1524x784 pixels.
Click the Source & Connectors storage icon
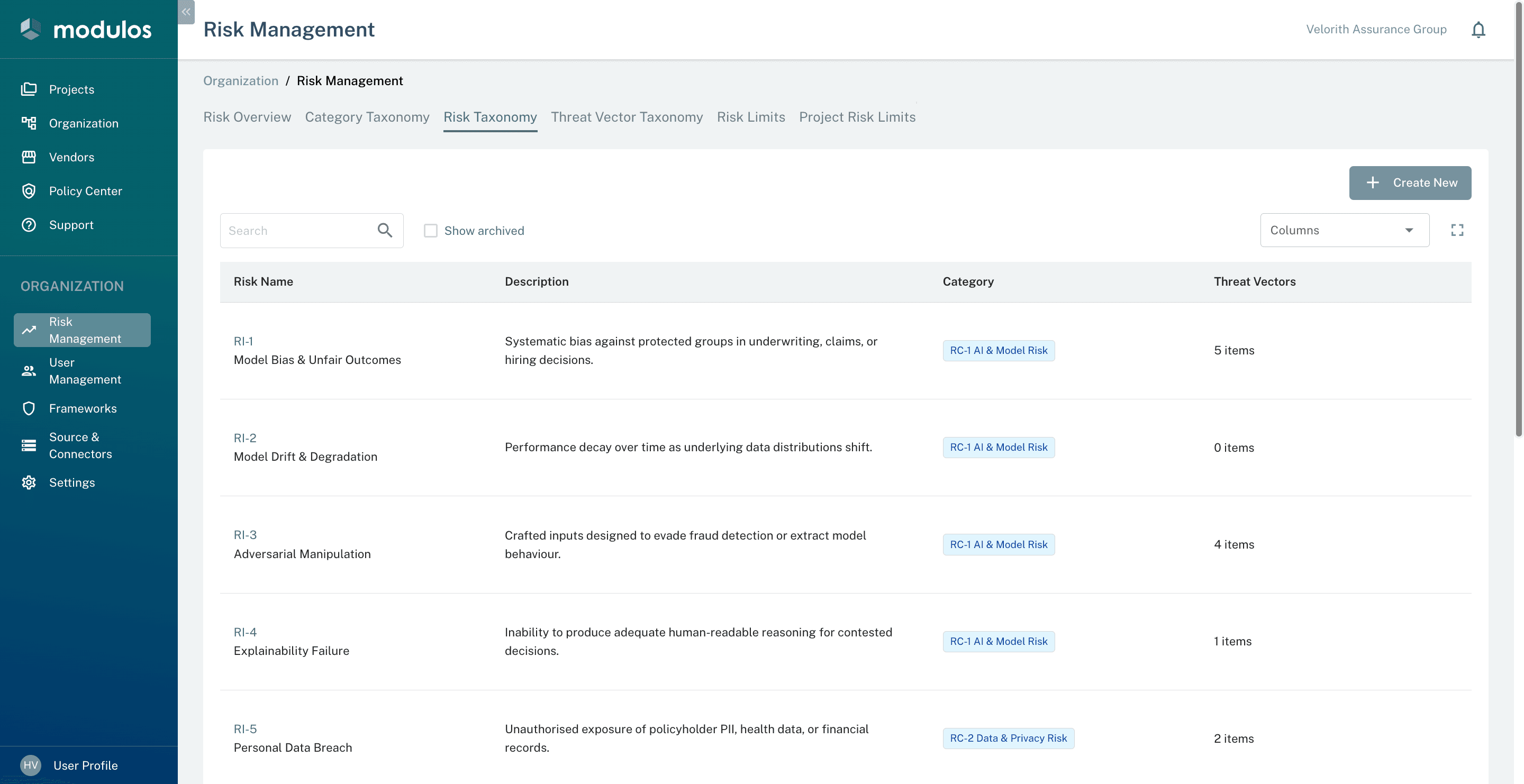pyautogui.click(x=29, y=445)
